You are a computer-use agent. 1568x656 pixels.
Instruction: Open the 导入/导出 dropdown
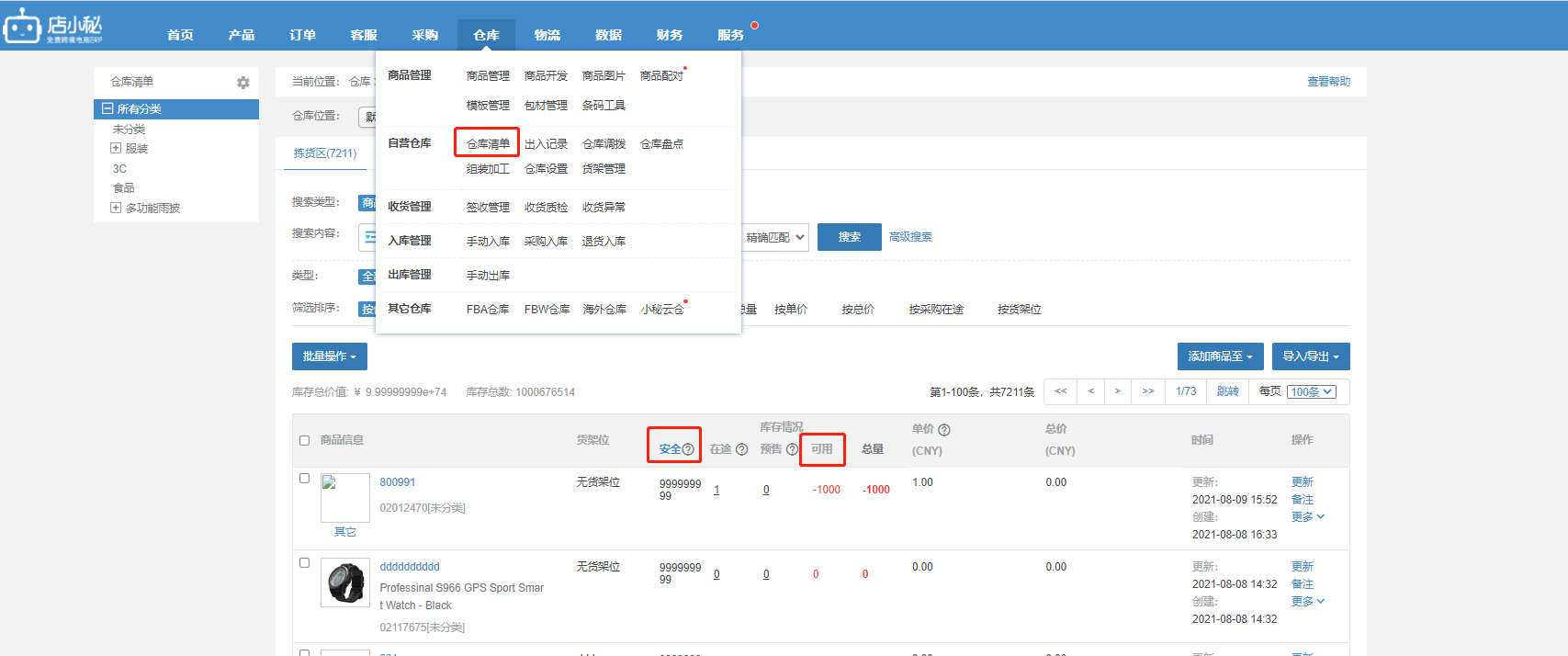tap(1311, 356)
